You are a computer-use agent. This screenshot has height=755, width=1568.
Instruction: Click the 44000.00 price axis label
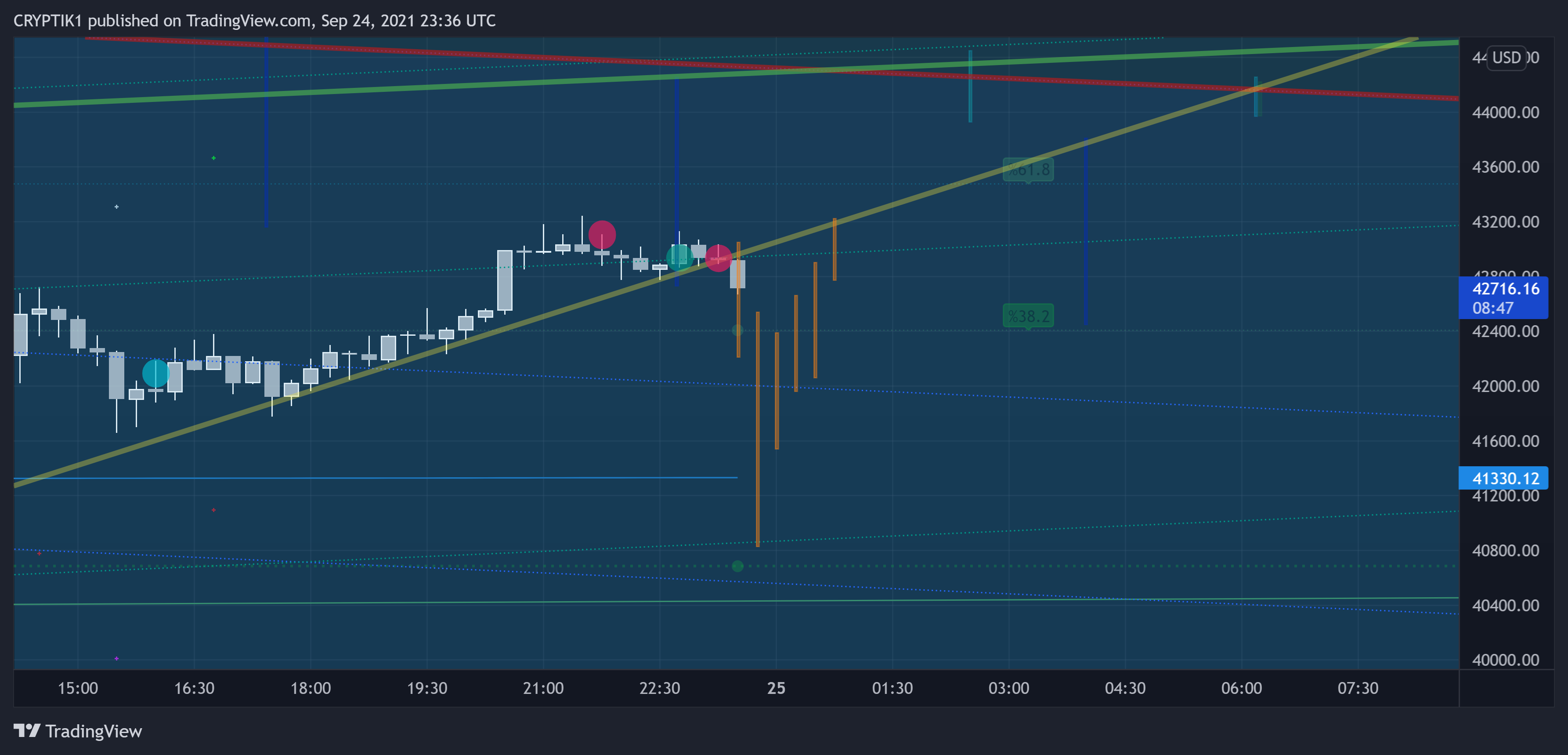(x=1505, y=112)
